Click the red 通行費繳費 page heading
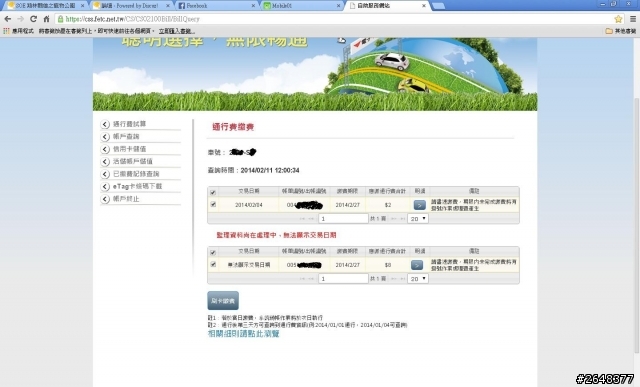The image size is (640, 387). [233, 127]
